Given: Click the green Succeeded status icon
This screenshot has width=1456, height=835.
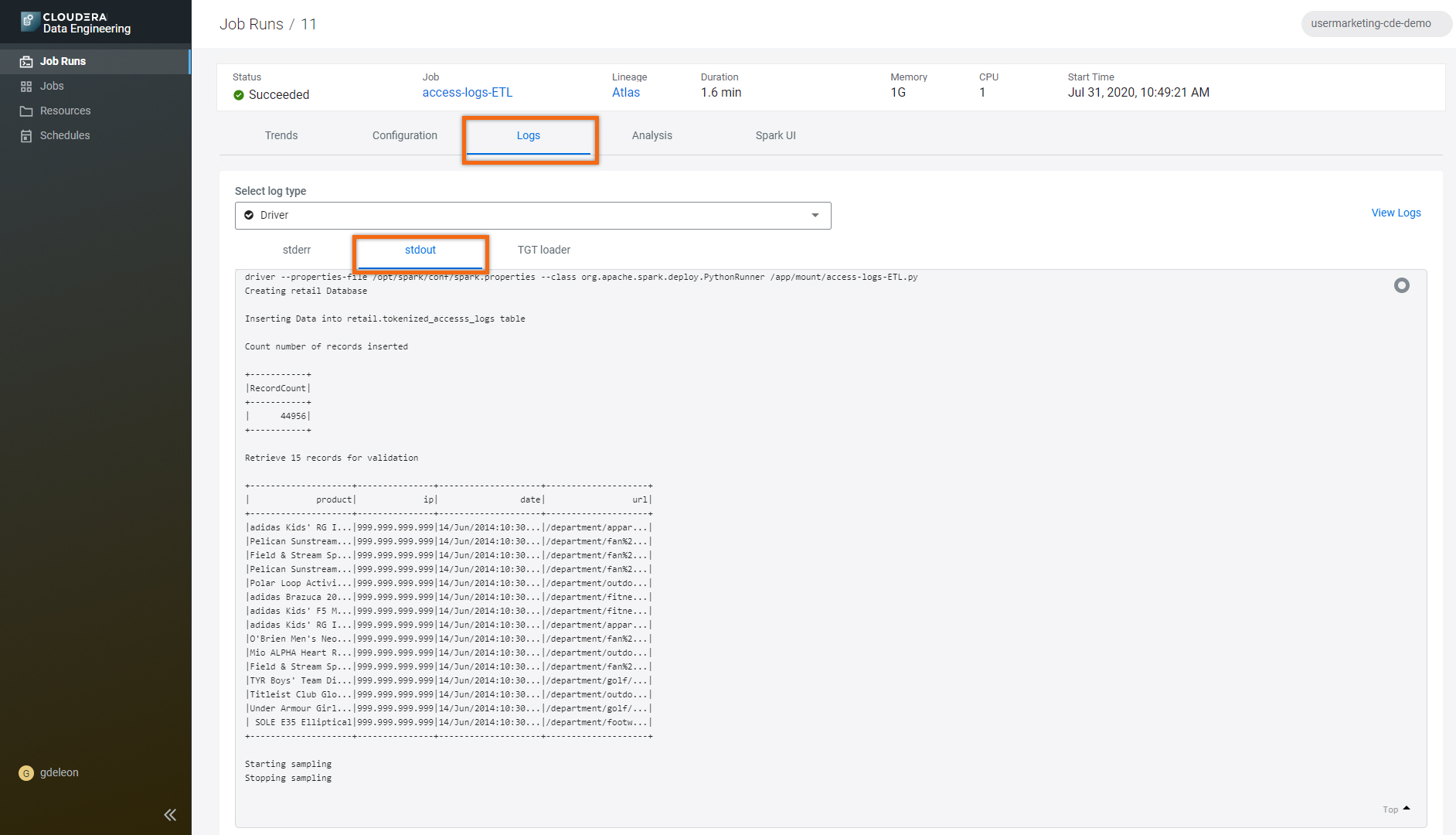Looking at the screenshot, I should point(239,95).
